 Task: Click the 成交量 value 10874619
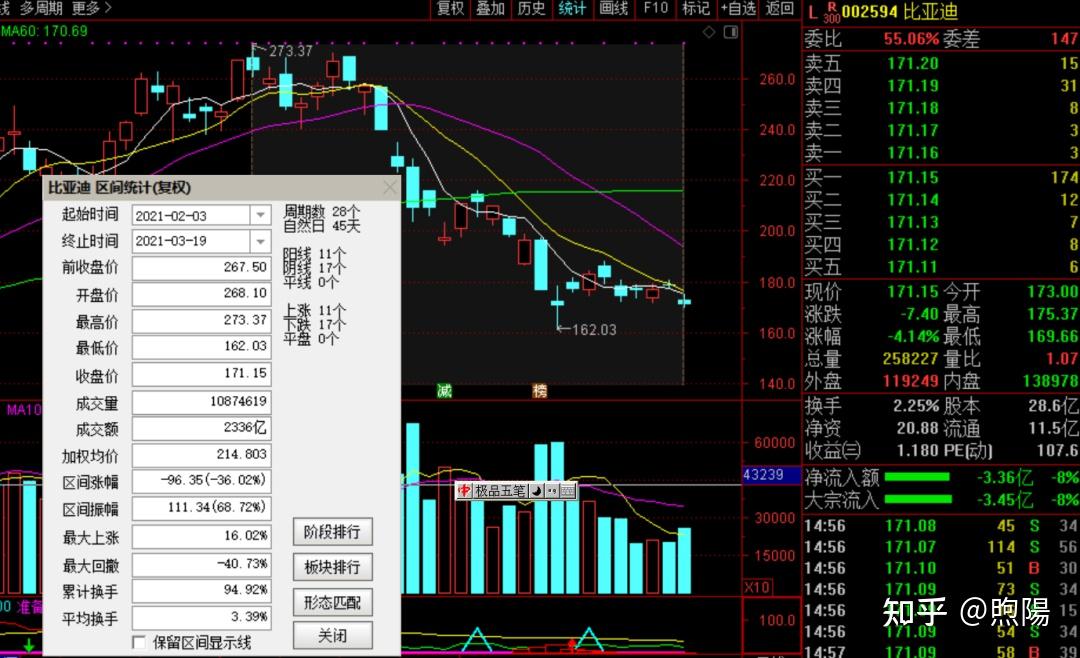tap(201, 401)
